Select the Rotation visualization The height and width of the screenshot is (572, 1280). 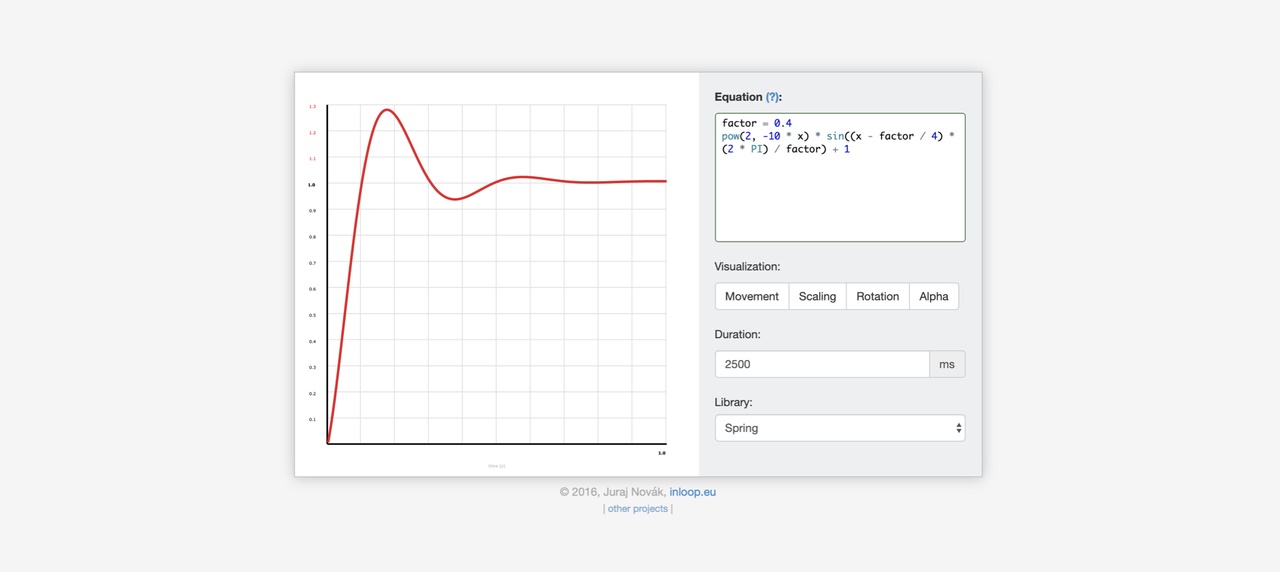click(x=877, y=296)
